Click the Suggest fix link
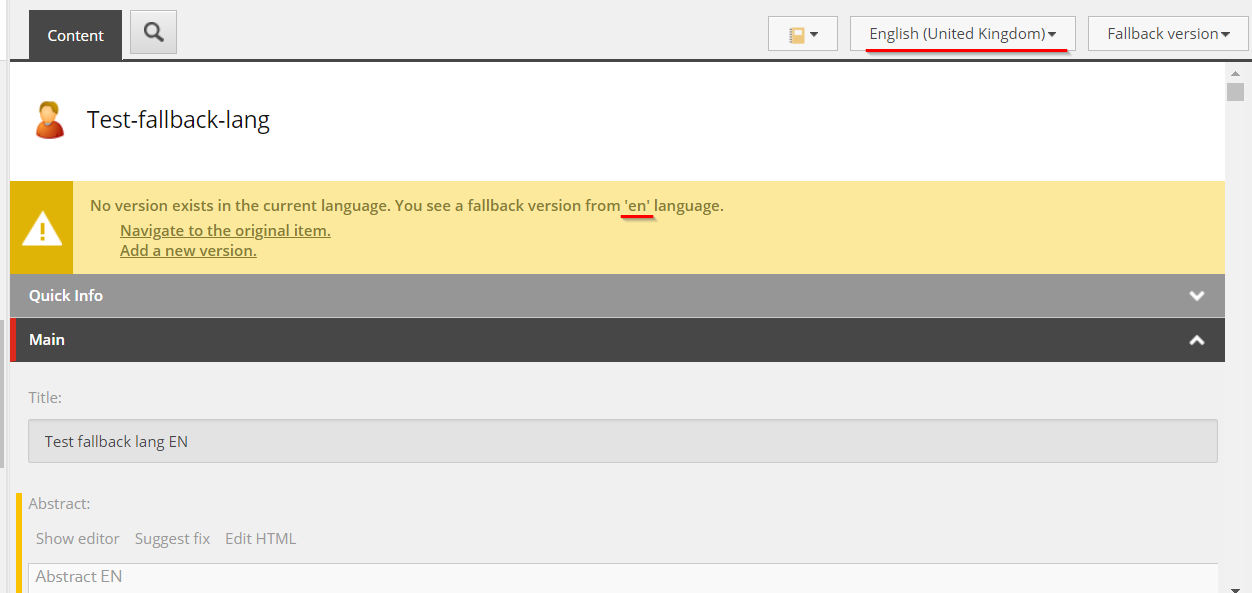Screen dimensions: 1252x593 pyautogui.click(x=172, y=538)
